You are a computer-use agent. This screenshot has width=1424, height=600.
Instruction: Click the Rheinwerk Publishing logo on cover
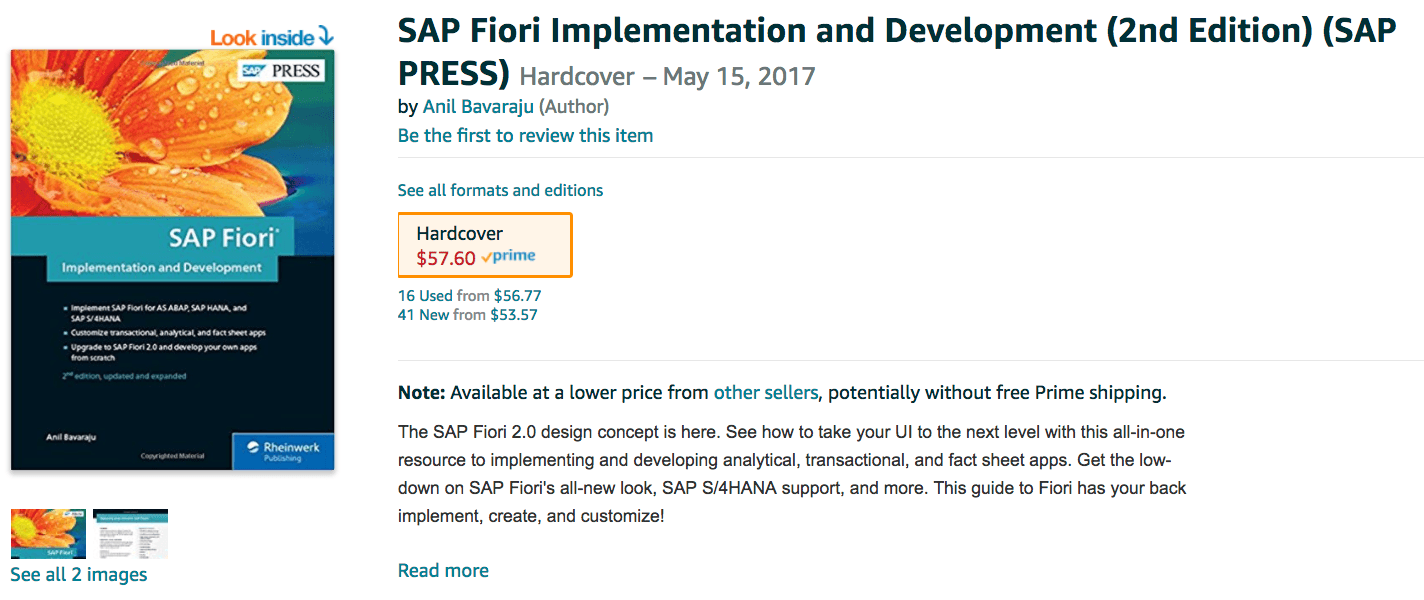[x=284, y=451]
